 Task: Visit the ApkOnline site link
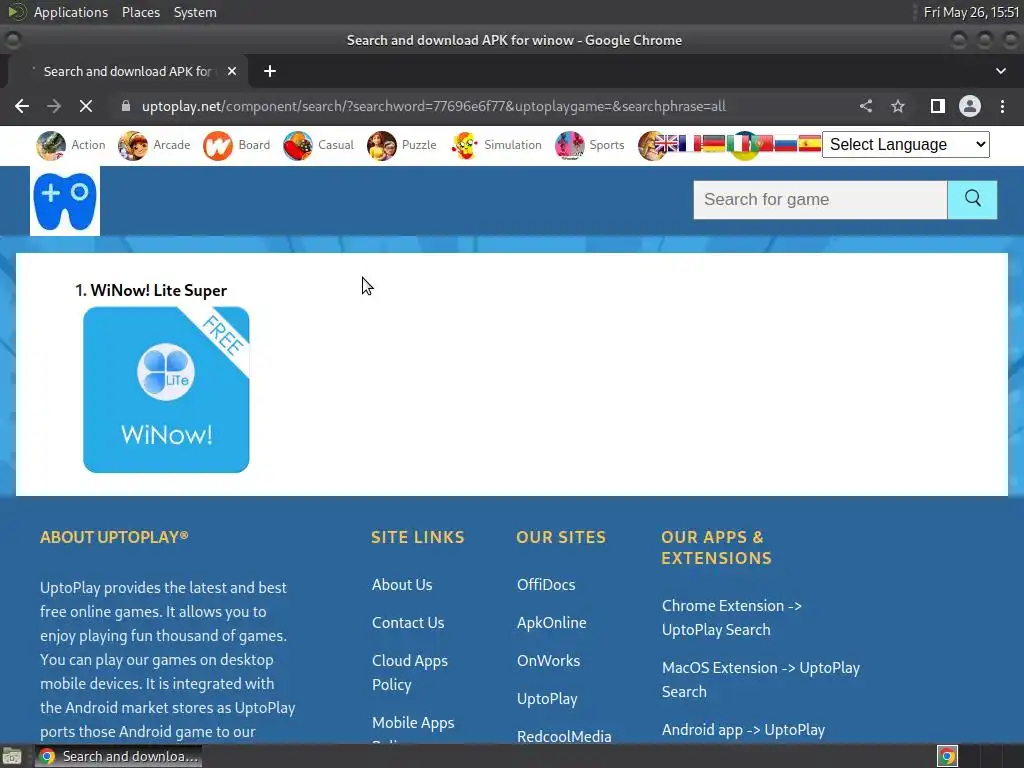552,622
